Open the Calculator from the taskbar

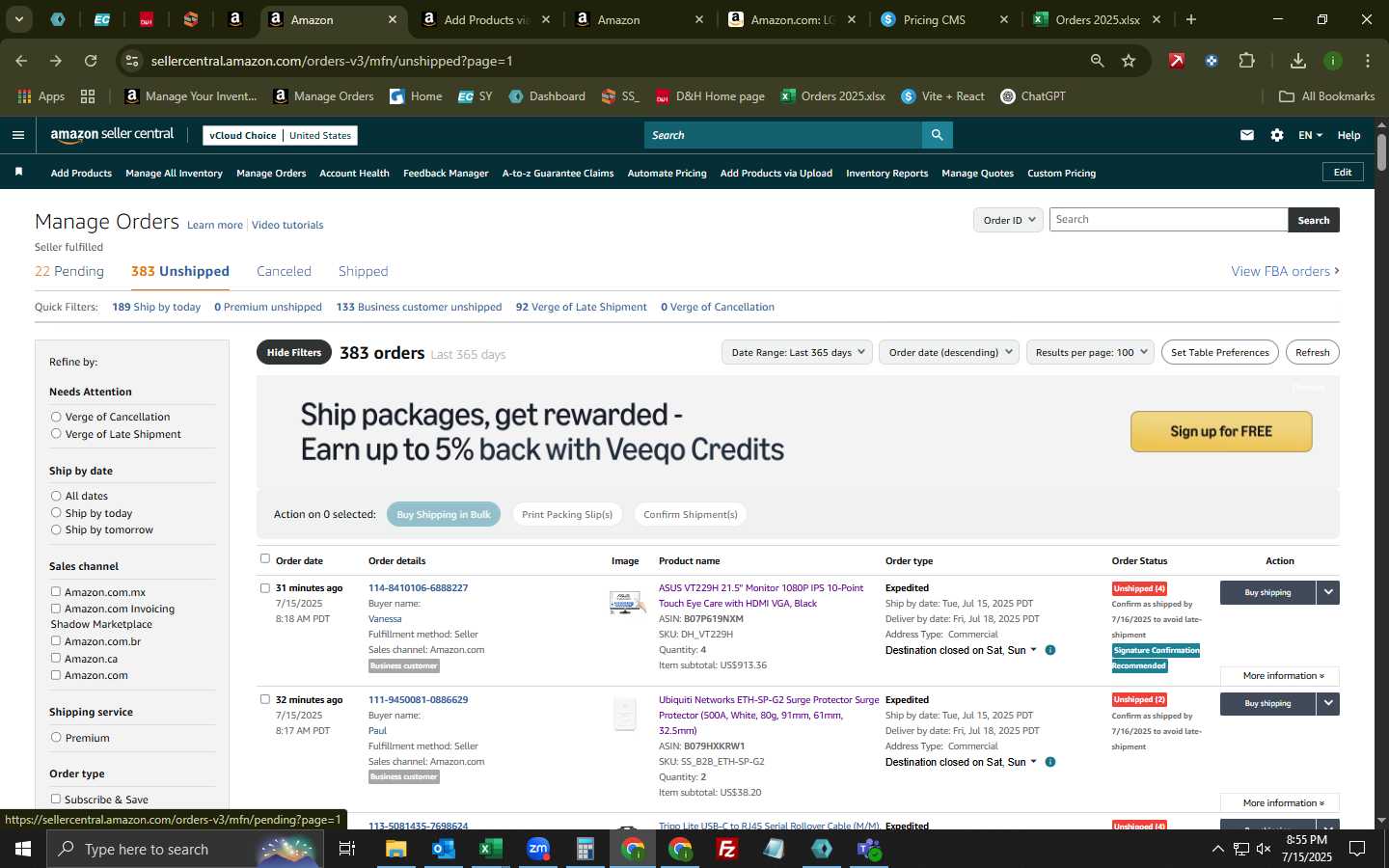point(585,849)
